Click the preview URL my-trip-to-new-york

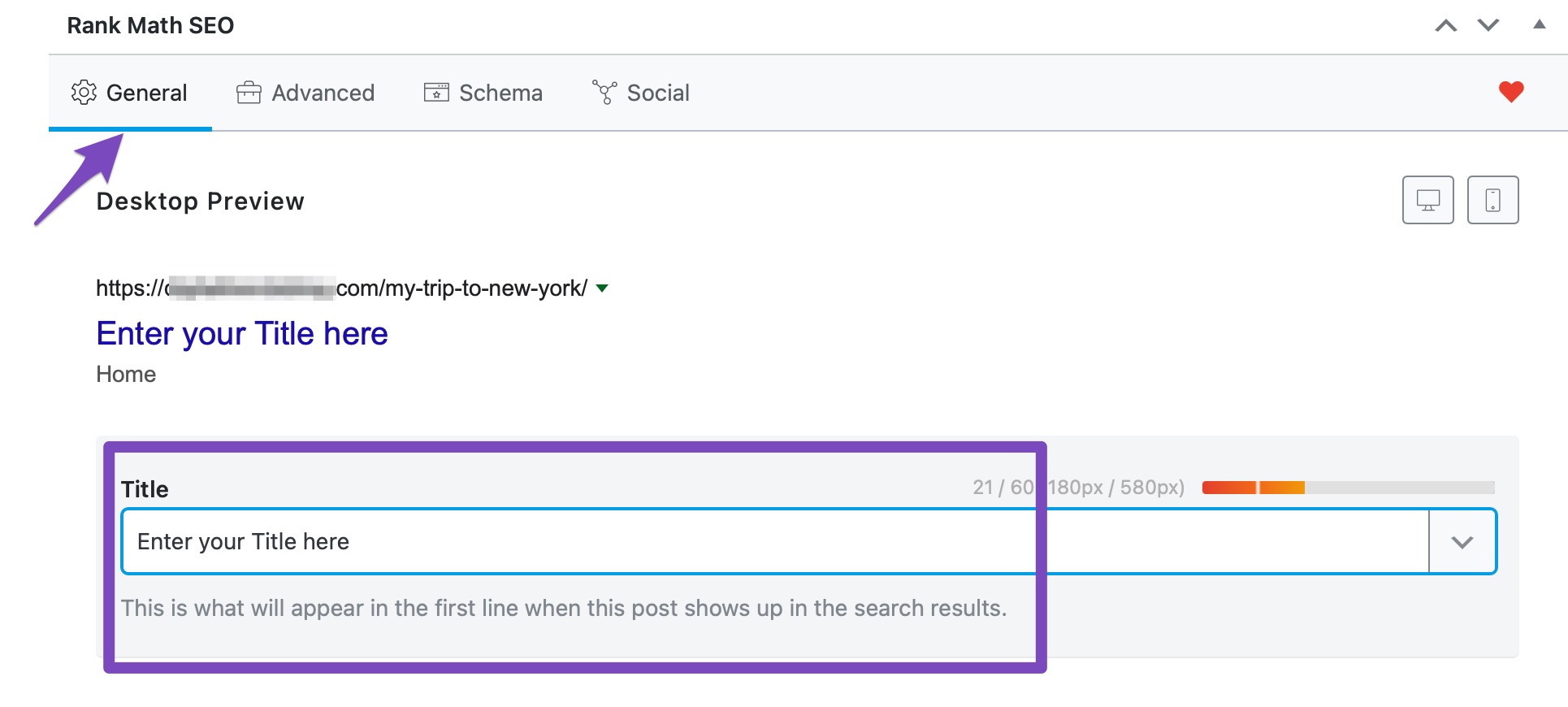click(341, 288)
